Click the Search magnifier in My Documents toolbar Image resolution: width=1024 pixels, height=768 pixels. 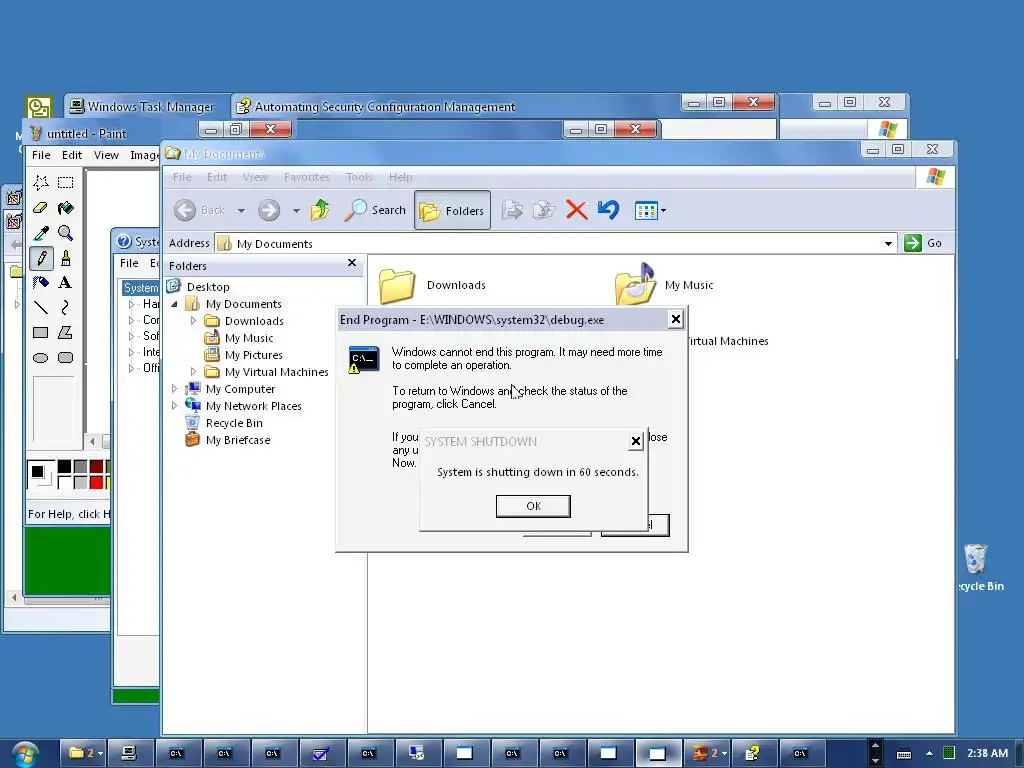tap(356, 210)
